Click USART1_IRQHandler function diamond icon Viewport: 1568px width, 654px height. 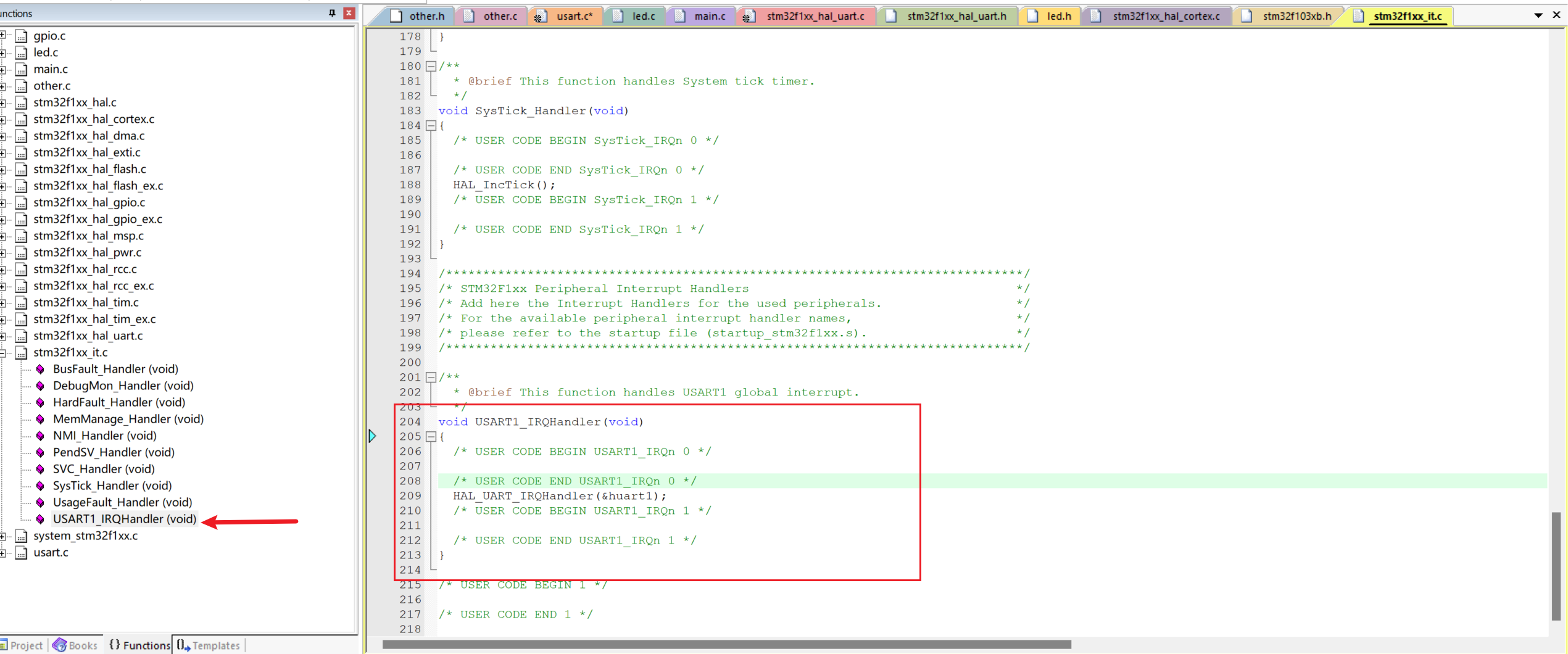[x=40, y=519]
